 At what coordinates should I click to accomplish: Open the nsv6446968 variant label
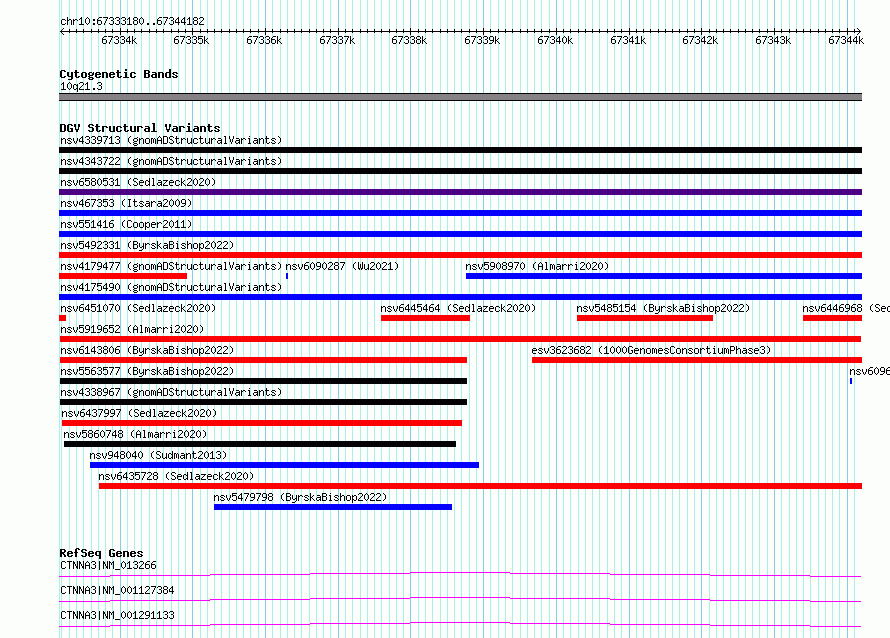pos(846,308)
